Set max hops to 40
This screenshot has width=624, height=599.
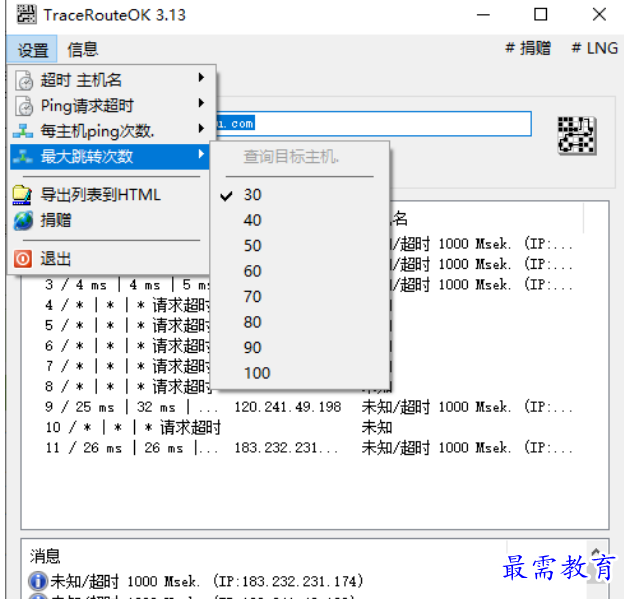(x=299, y=220)
